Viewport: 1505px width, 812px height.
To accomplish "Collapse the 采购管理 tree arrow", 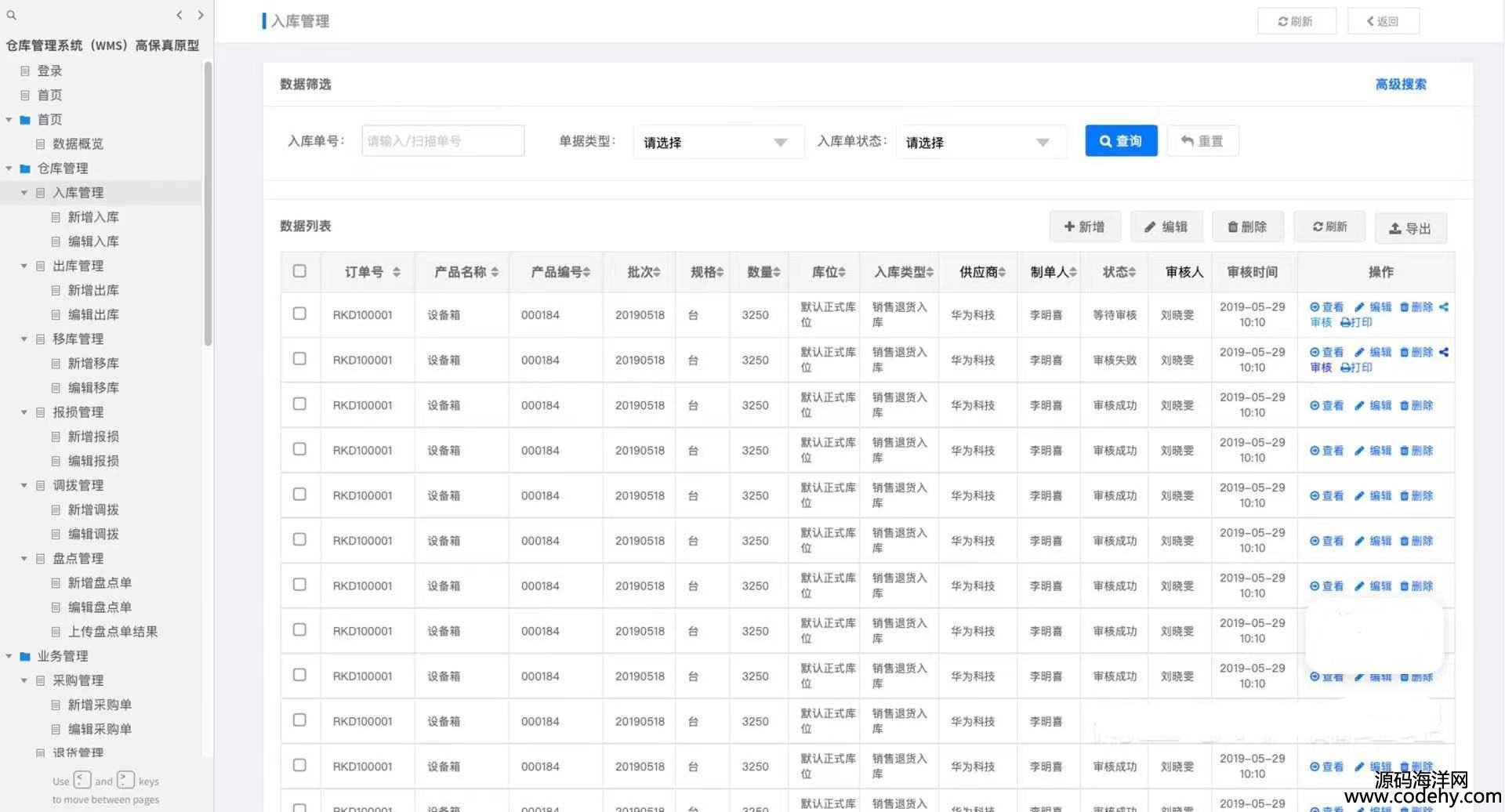I will 24,680.
